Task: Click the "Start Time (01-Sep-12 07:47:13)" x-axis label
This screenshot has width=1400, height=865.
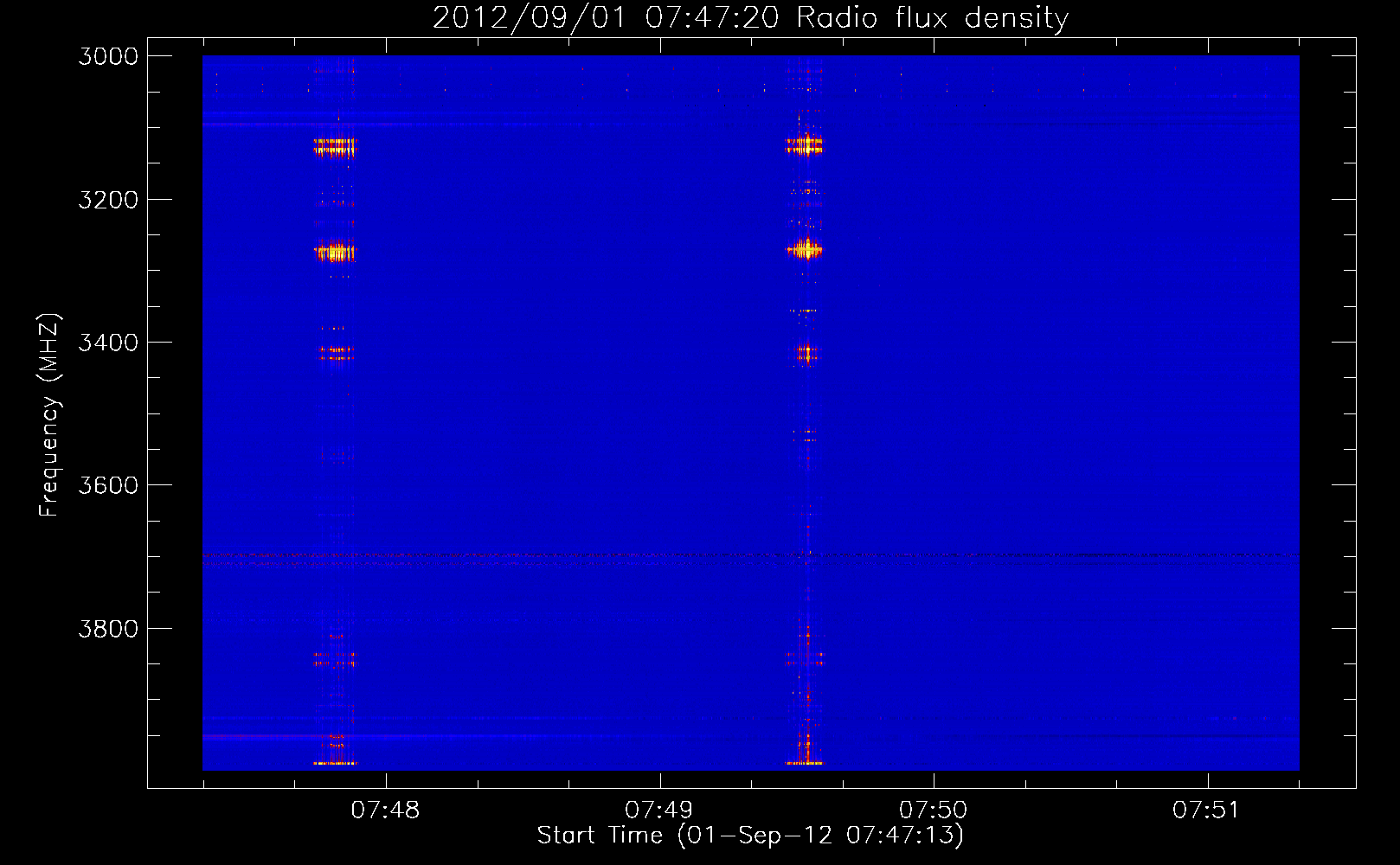Action: (750, 836)
